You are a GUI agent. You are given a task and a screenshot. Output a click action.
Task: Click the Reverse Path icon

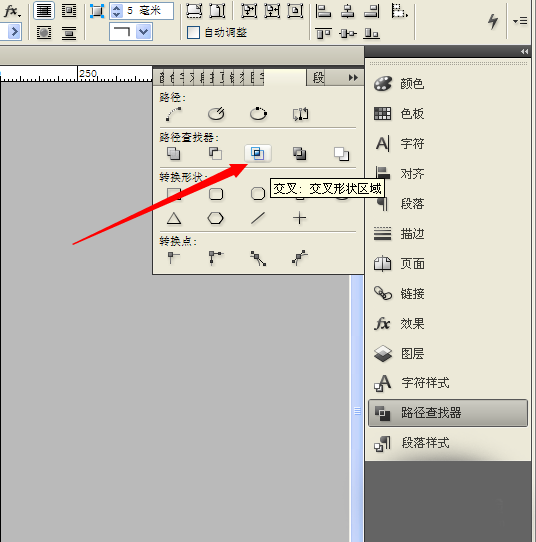pos(301,114)
